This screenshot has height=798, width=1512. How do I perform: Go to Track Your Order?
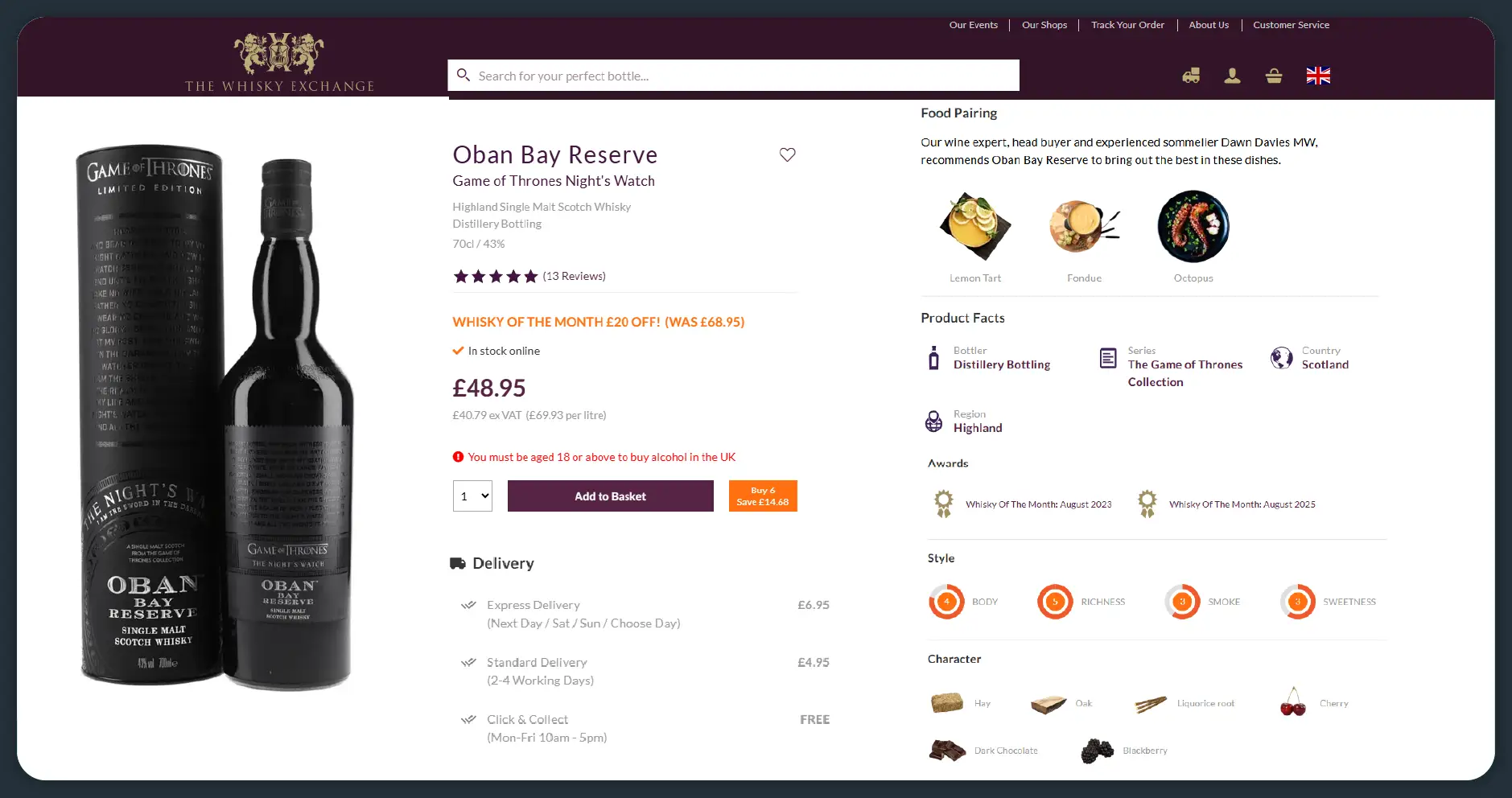(1127, 25)
